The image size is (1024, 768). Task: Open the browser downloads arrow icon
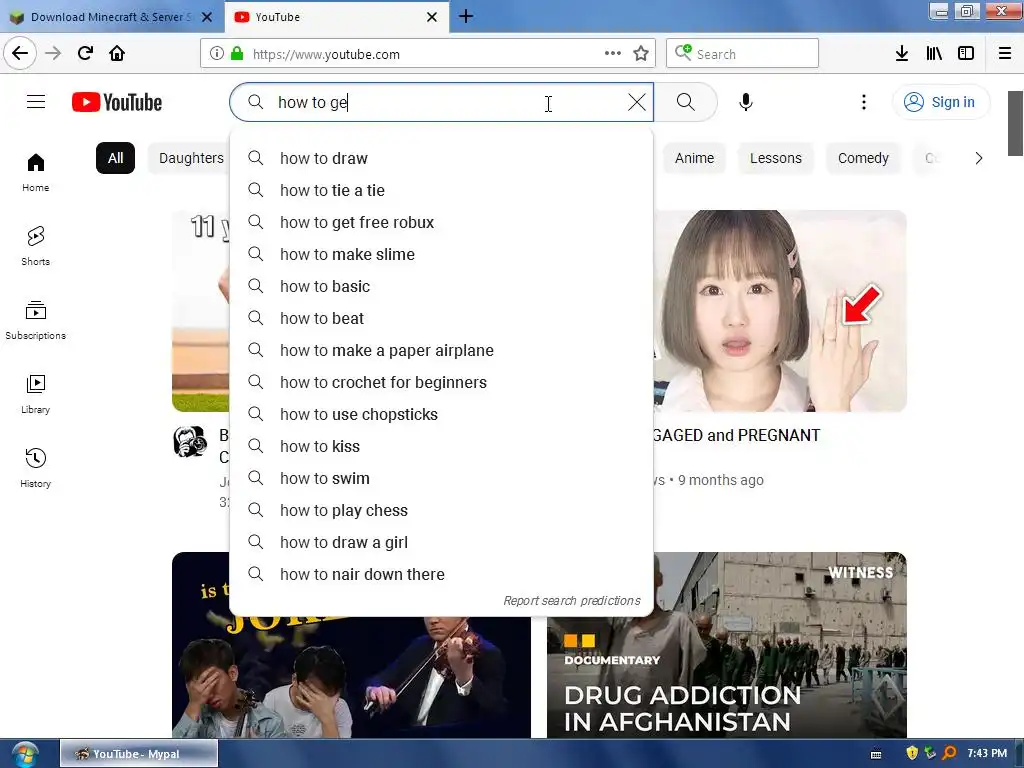pos(902,54)
